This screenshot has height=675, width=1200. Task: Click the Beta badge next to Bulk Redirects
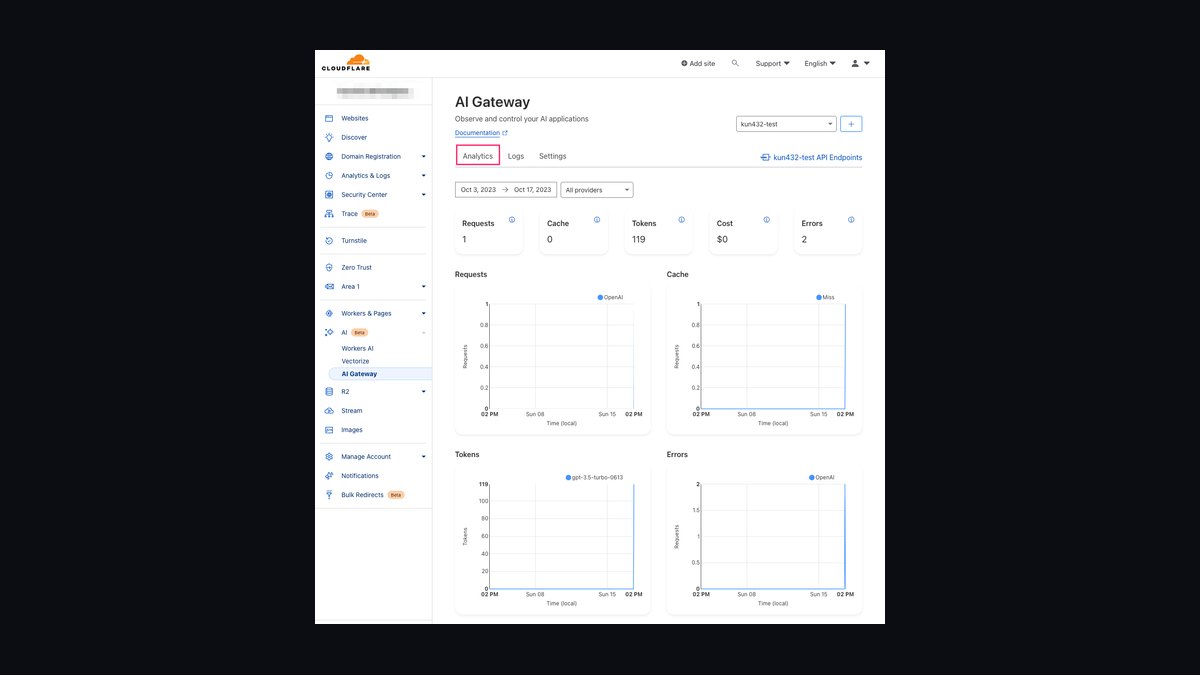[396, 494]
